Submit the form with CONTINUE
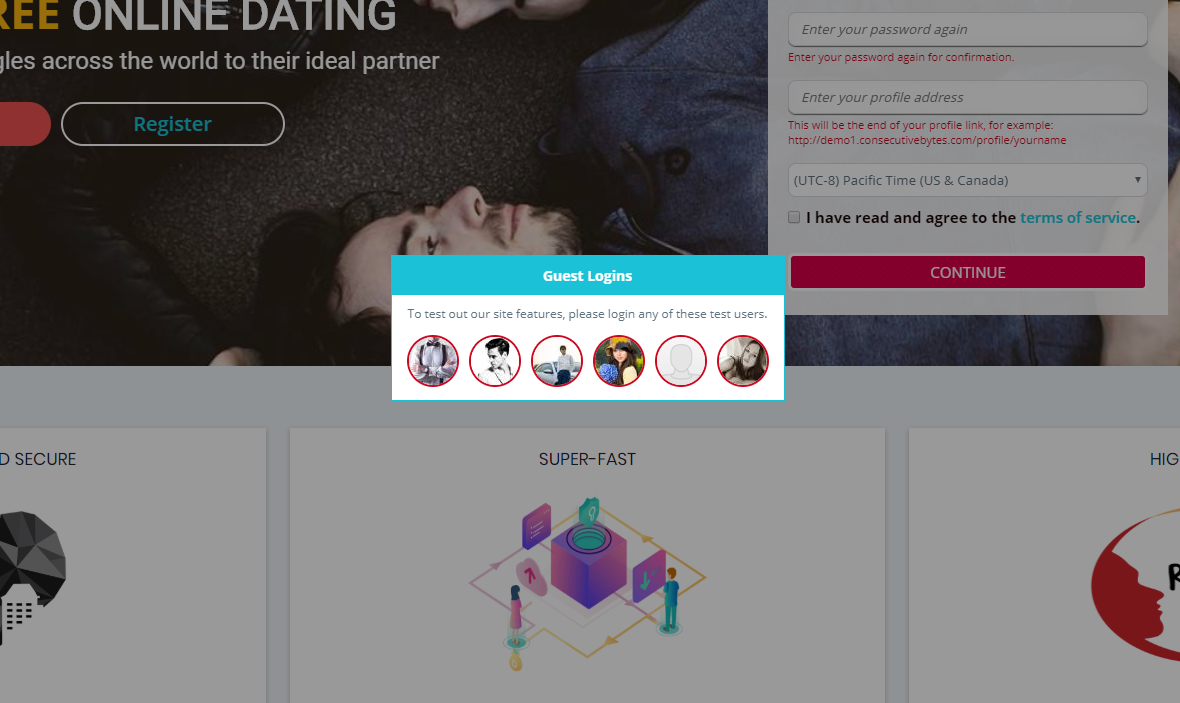The image size is (1180, 703). click(968, 272)
